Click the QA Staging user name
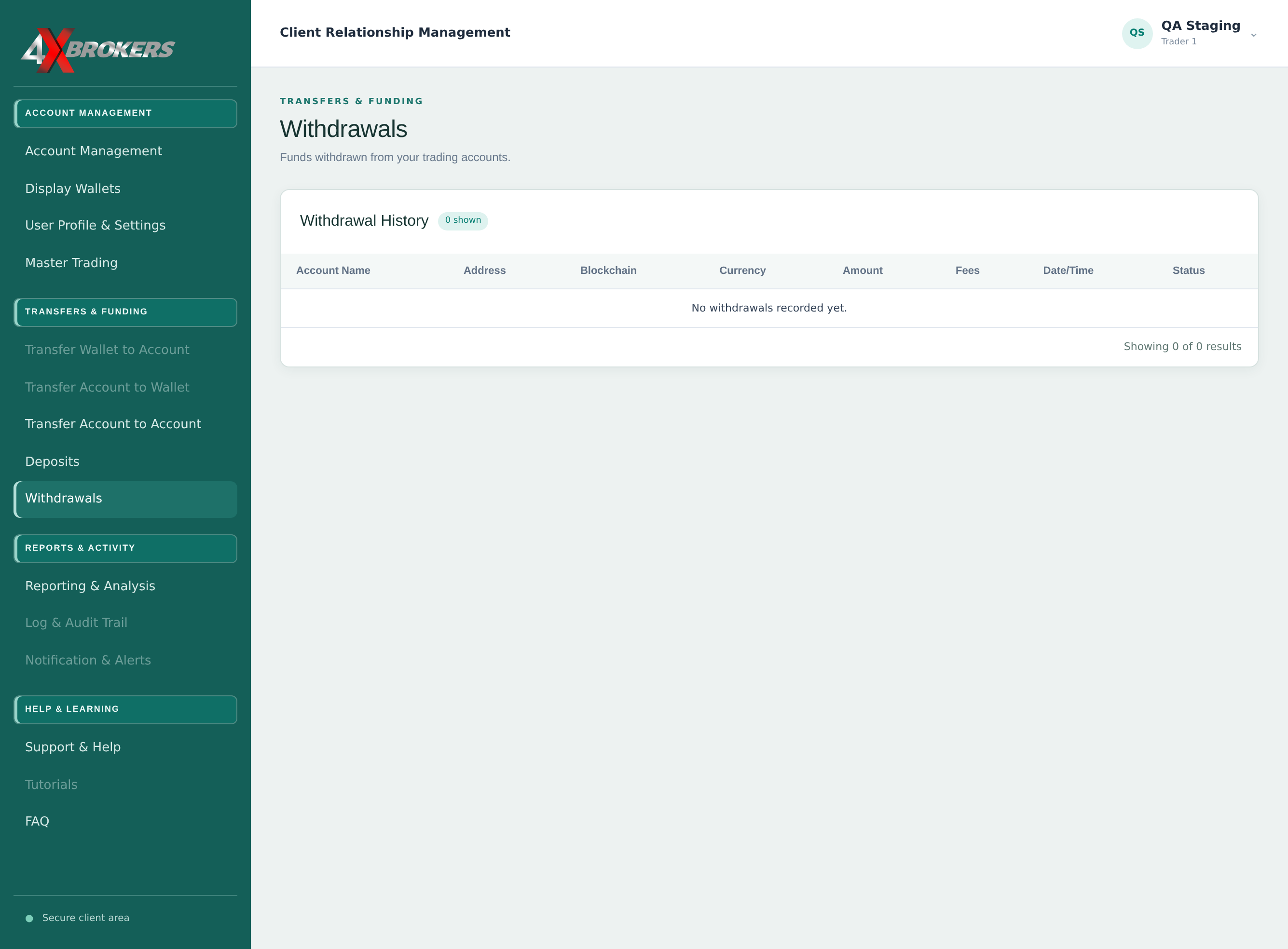Image resolution: width=1288 pixels, height=949 pixels. (1200, 26)
